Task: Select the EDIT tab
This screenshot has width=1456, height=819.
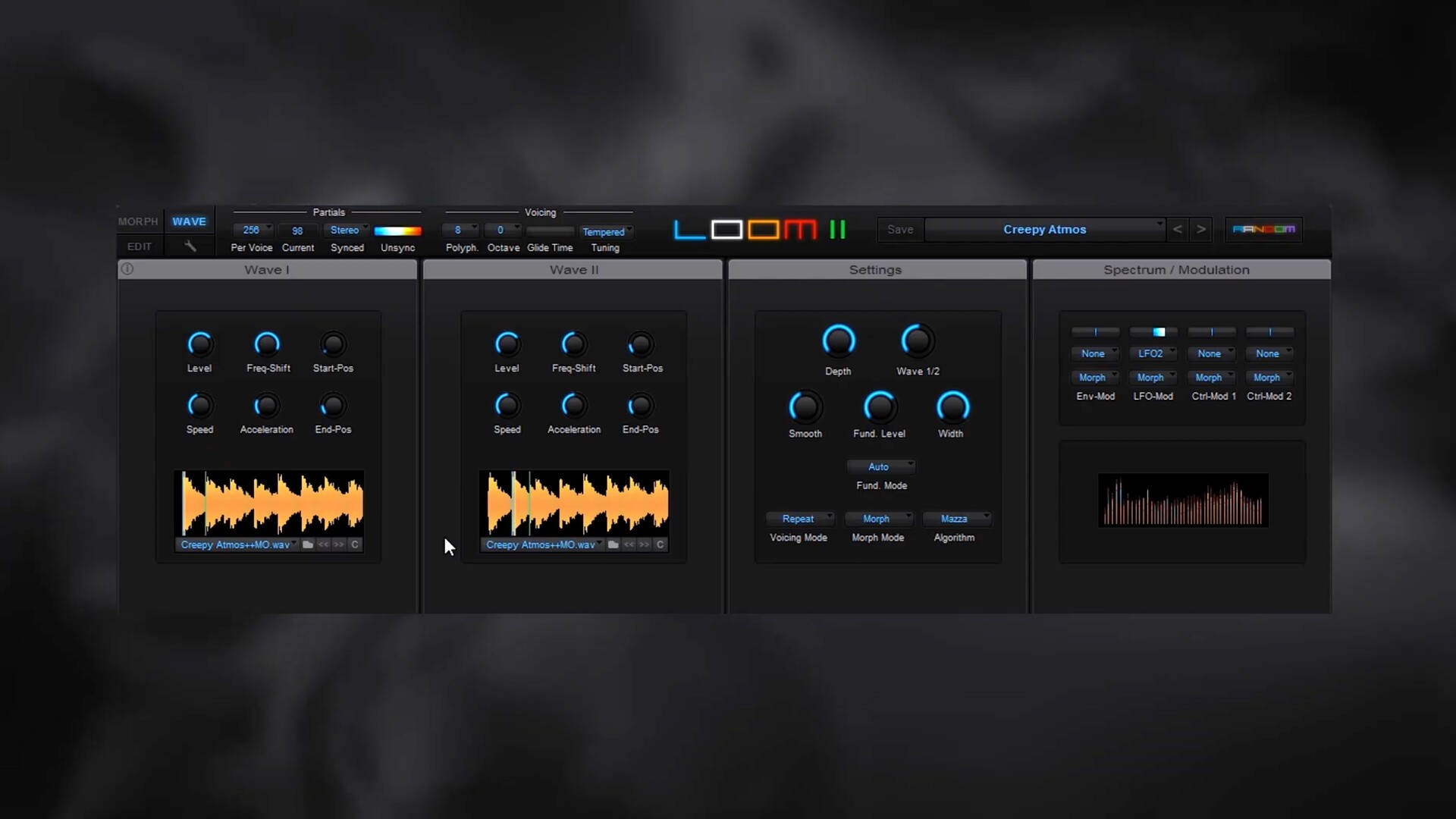Action: (140, 246)
